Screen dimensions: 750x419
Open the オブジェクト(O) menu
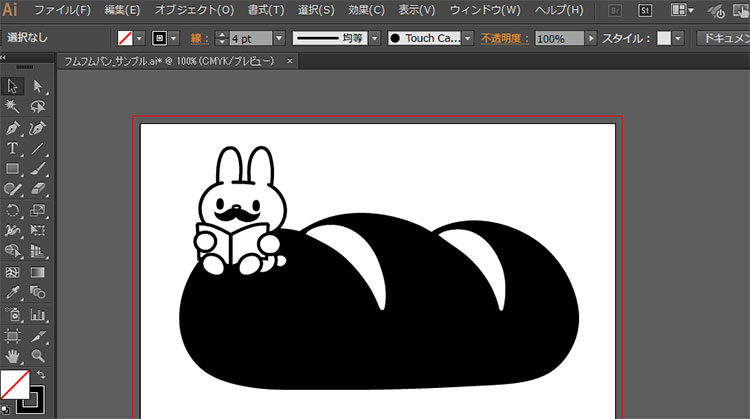[x=194, y=10]
